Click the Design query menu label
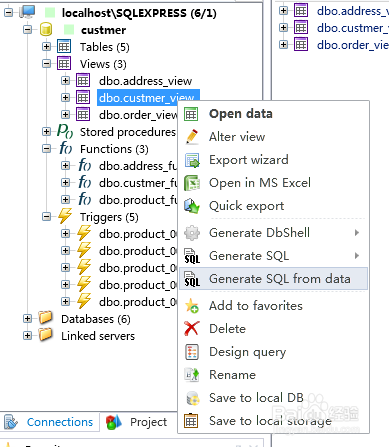 pos(248,352)
